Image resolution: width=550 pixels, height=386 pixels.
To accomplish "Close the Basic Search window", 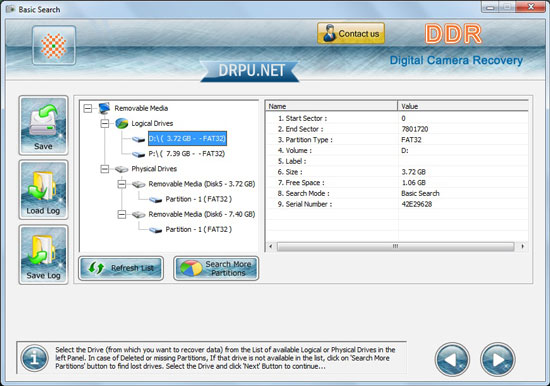I will pos(531,7).
